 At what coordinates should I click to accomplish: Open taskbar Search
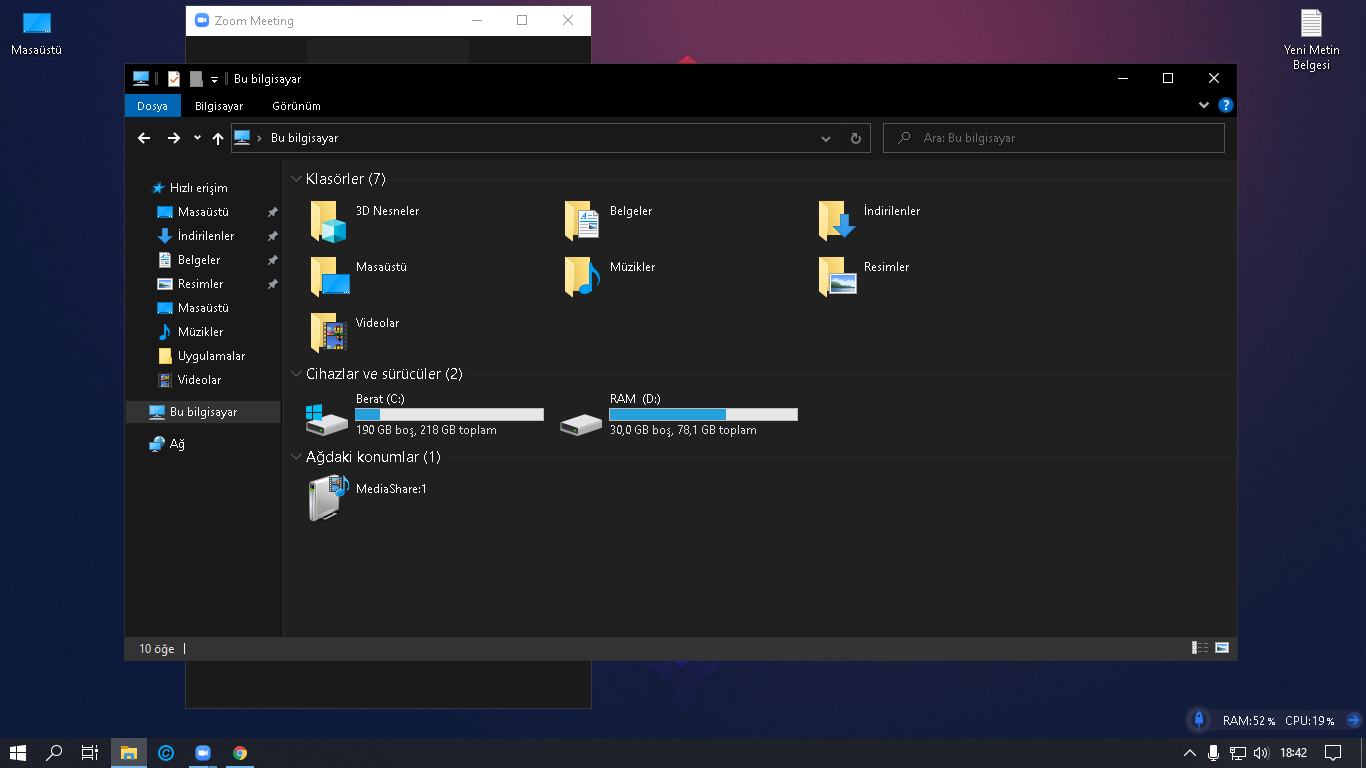[x=55, y=753]
